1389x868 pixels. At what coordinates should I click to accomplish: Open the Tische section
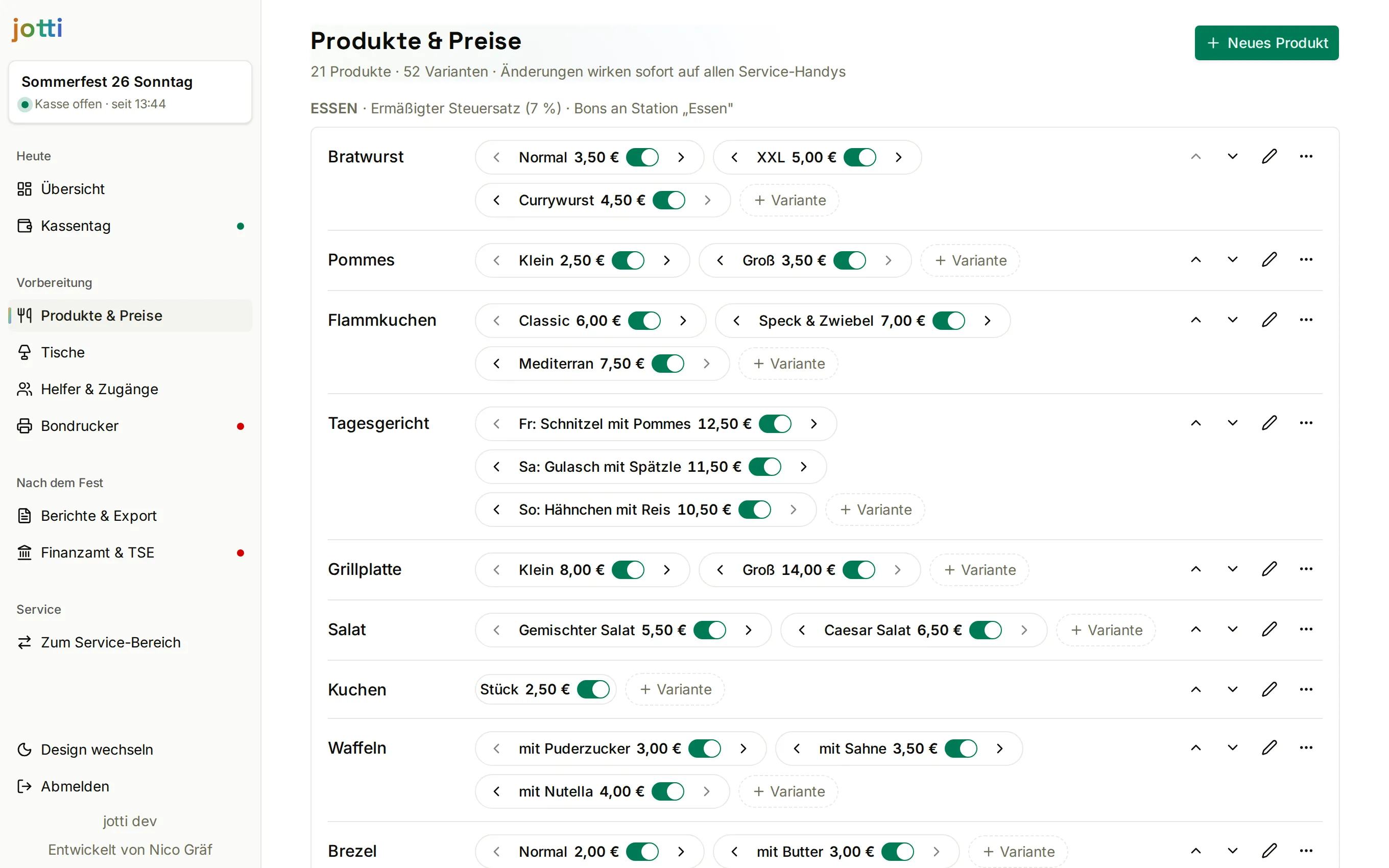click(x=130, y=352)
